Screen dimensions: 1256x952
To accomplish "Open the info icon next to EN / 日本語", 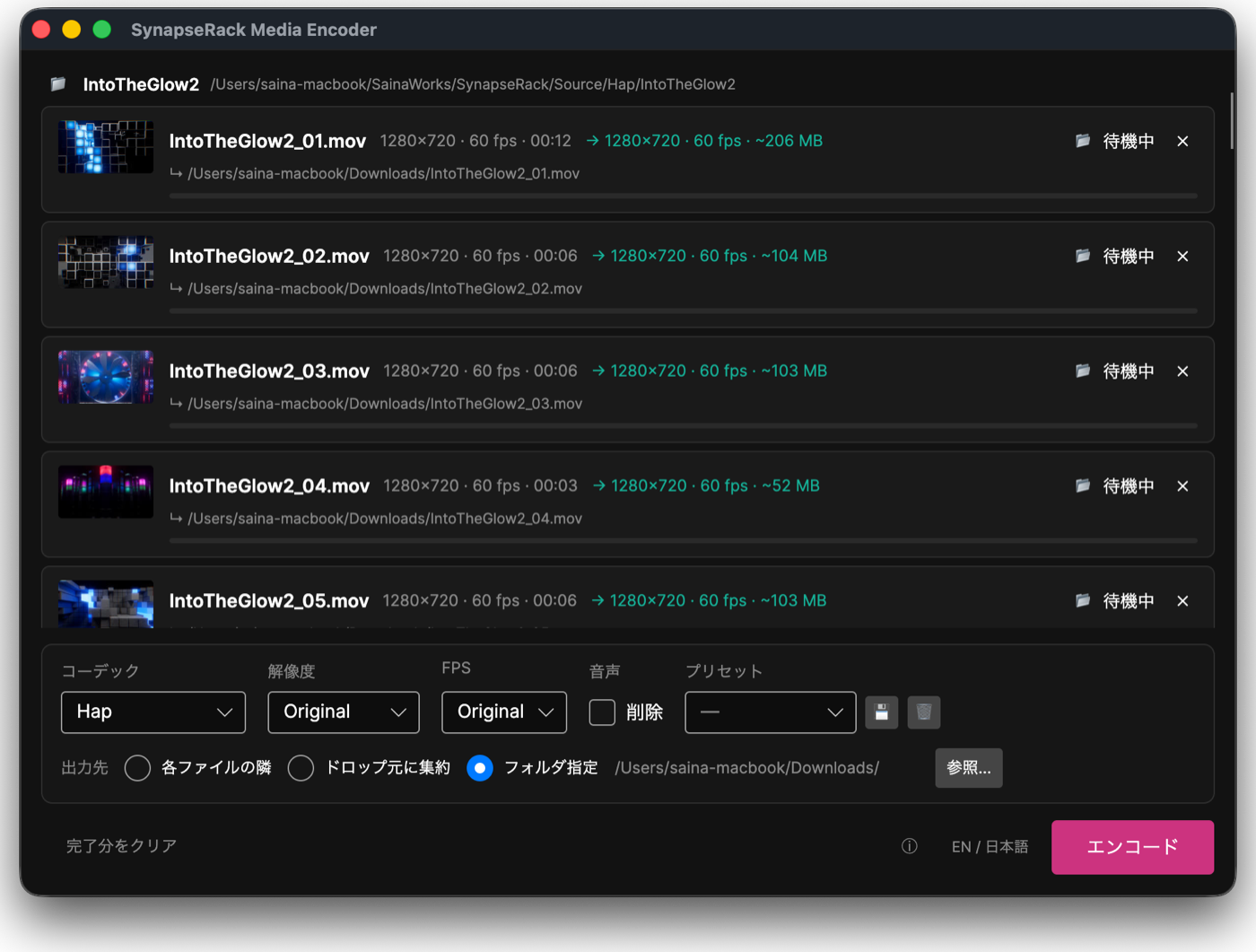I will tap(910, 846).
